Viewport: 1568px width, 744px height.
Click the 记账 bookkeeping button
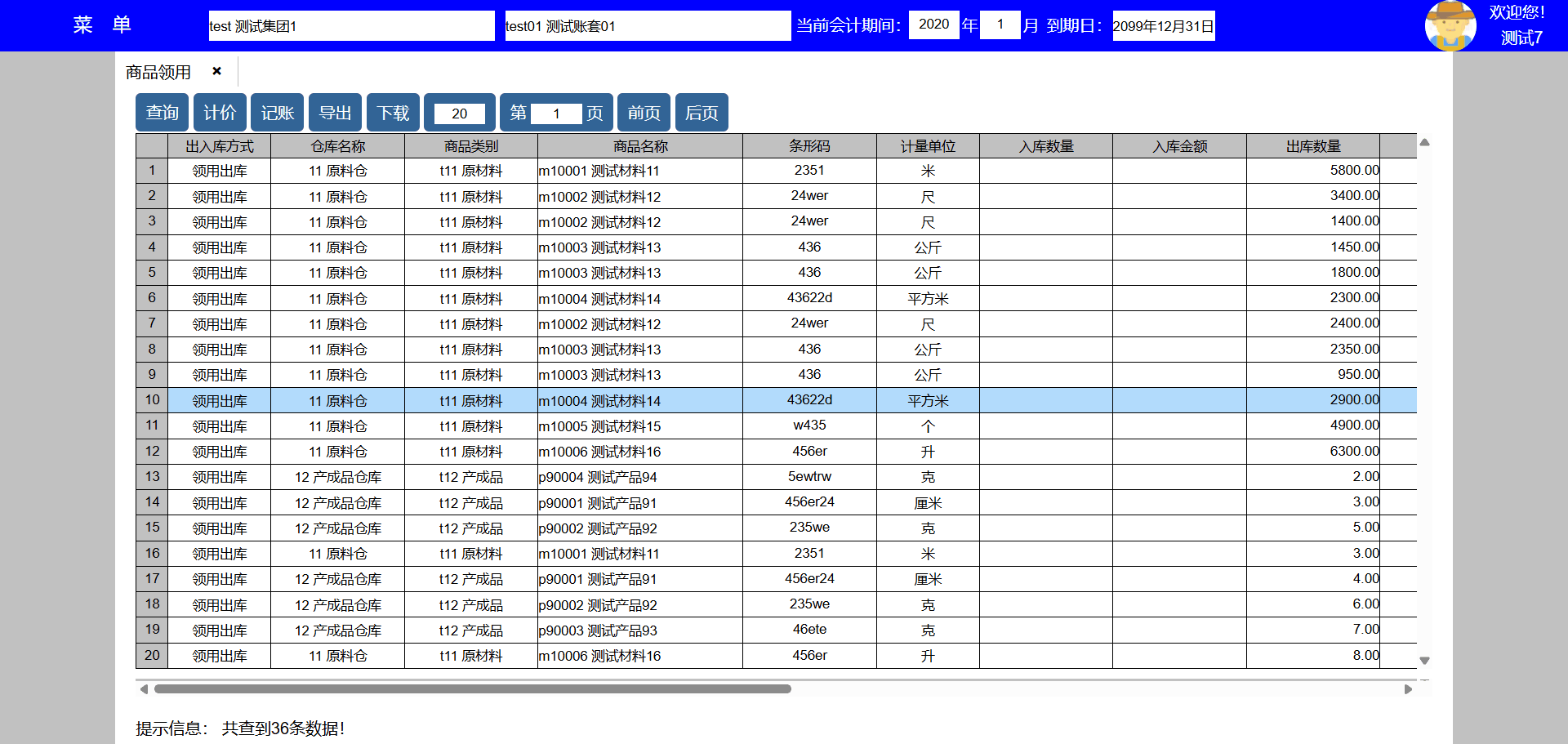278,113
